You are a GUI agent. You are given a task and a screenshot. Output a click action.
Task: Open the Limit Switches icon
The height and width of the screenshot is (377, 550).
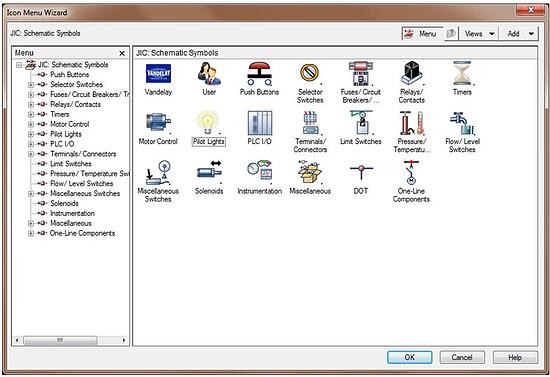pyautogui.click(x=361, y=123)
